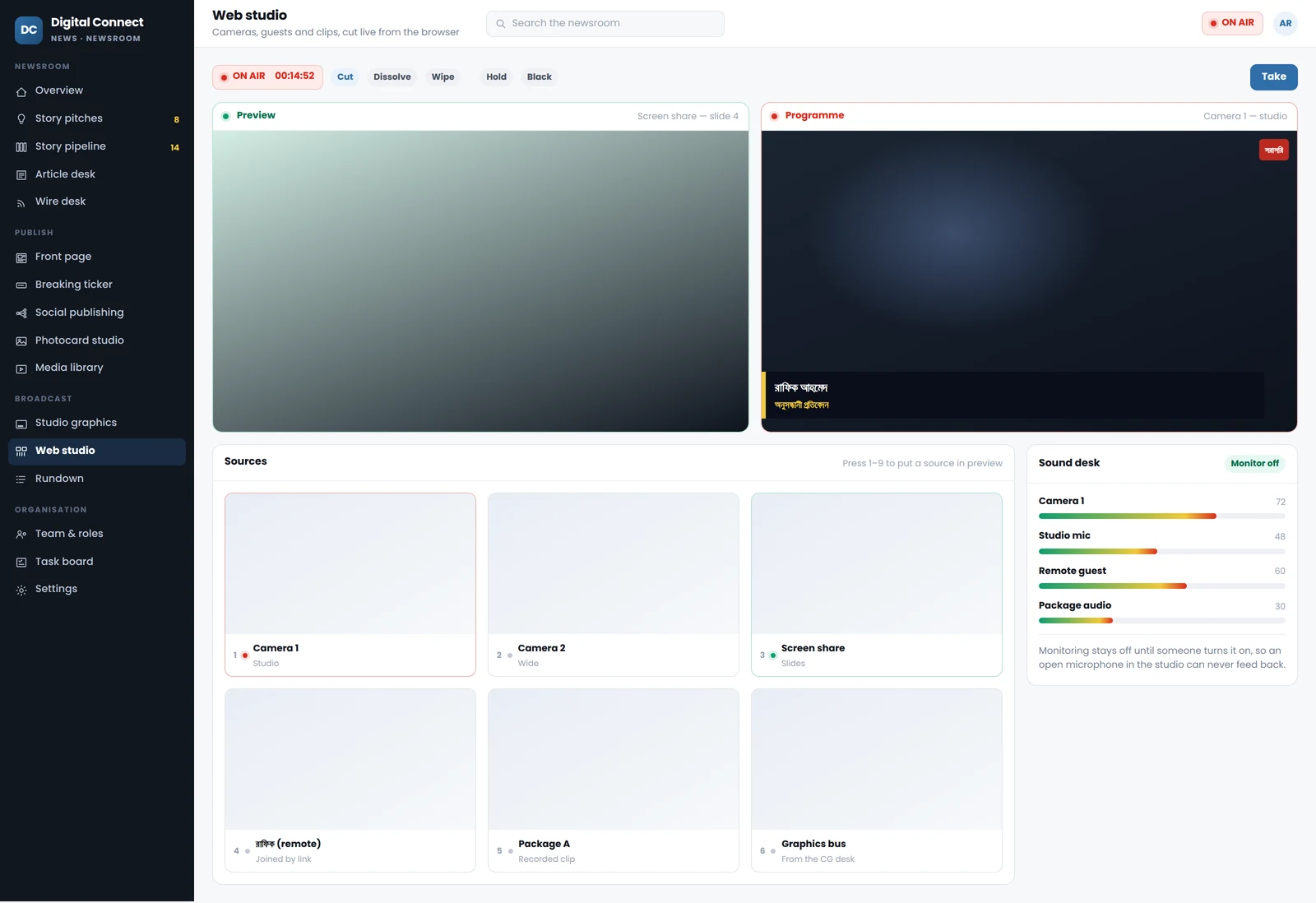
Task: Click the Task board checklist icon
Action: tap(21, 563)
